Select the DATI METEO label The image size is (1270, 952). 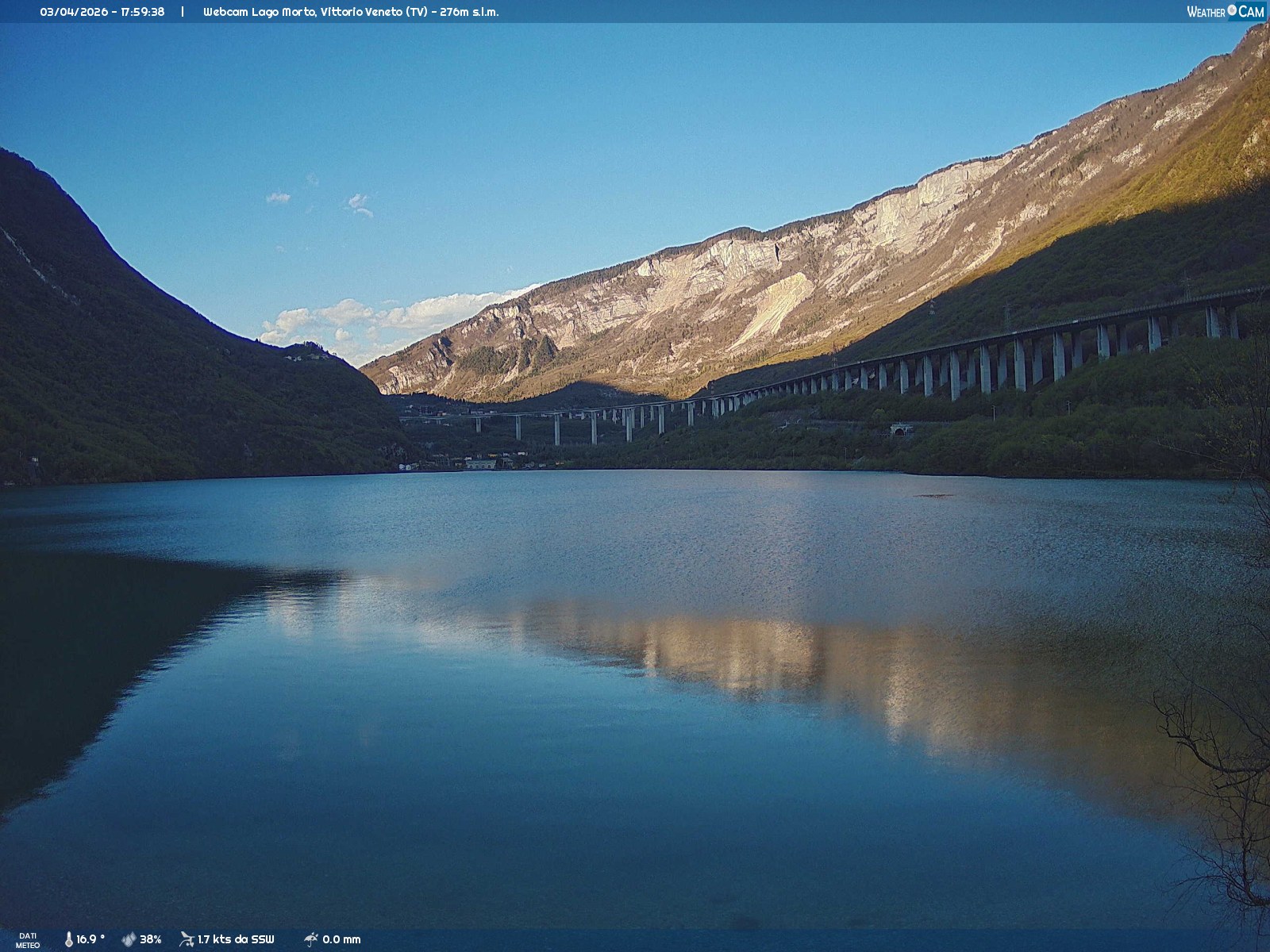(28, 940)
